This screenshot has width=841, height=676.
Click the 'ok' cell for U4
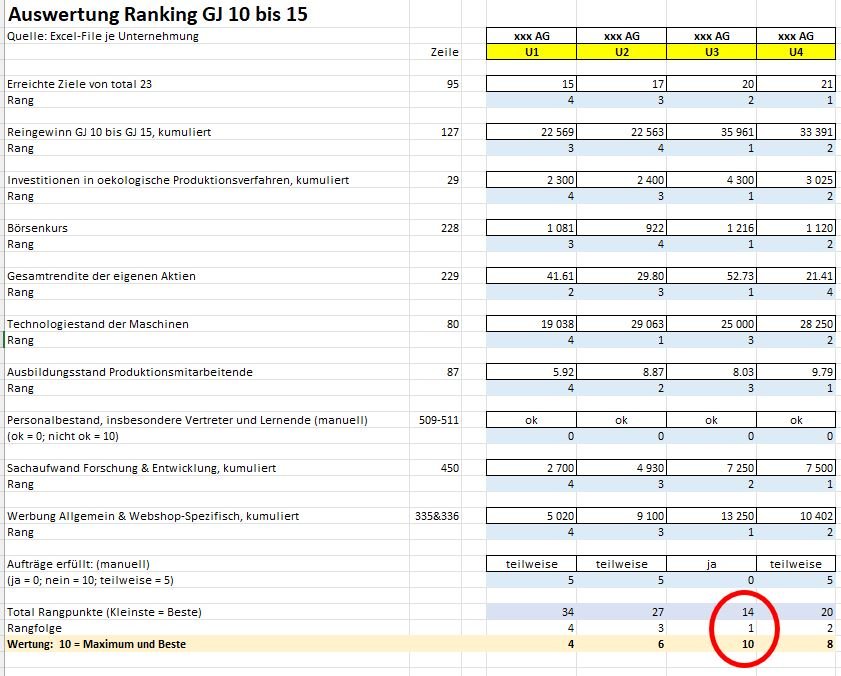(796, 420)
